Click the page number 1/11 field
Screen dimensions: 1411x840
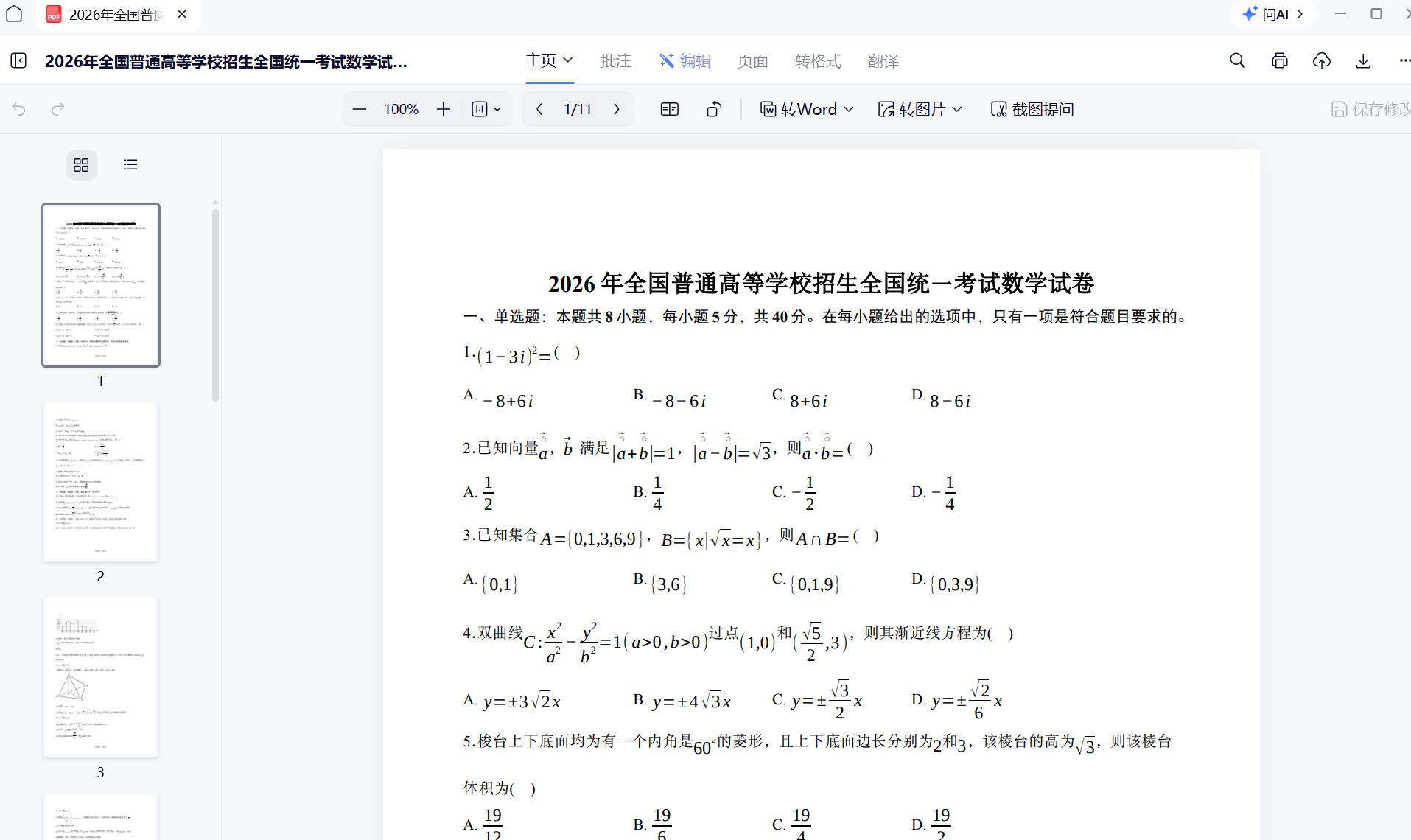coord(578,109)
